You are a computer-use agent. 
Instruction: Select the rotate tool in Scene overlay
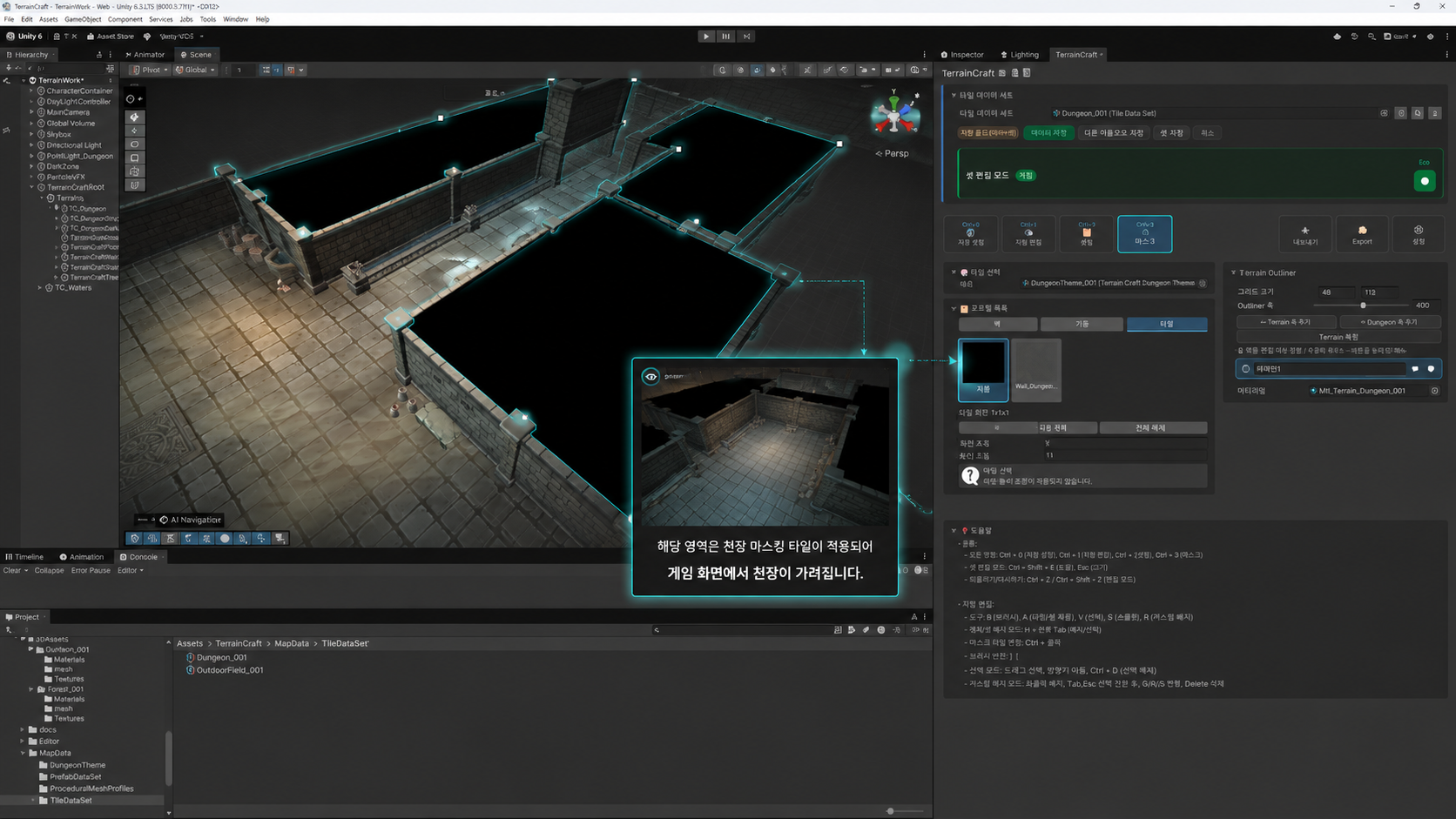click(134, 144)
